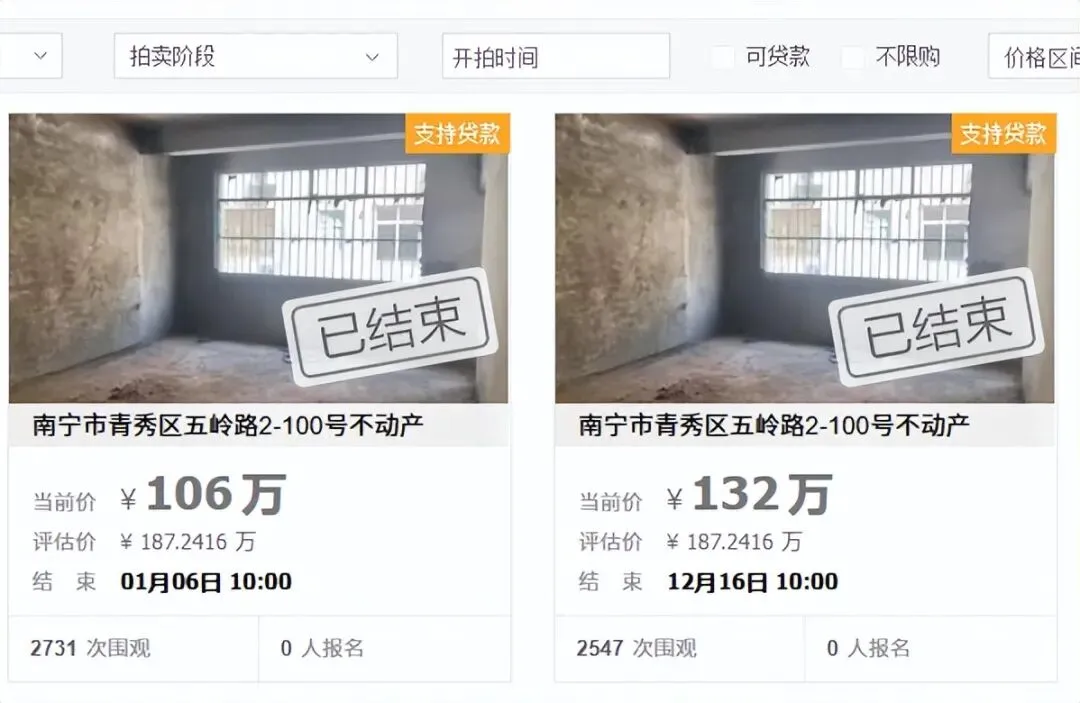Click the 2547 次围观 view count
Screen dimensions: 1080x703
coord(636,648)
